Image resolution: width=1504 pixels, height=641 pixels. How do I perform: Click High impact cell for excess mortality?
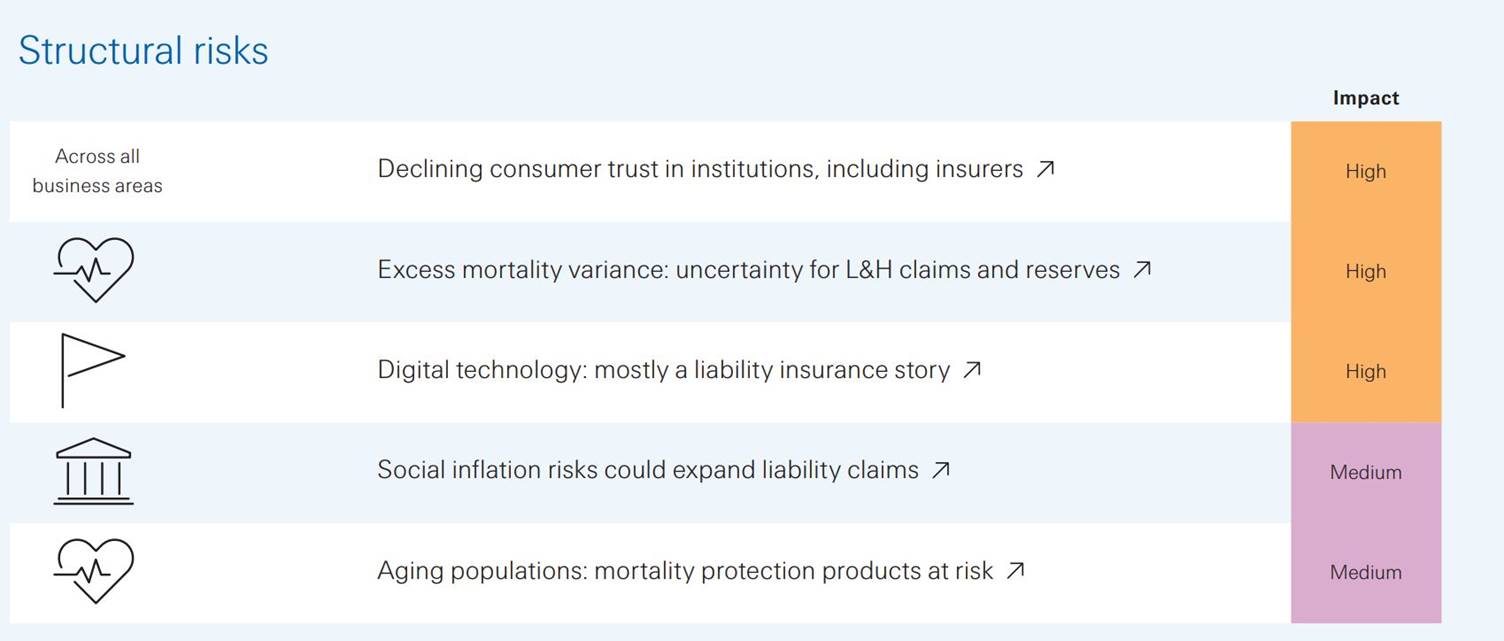click(x=1366, y=272)
